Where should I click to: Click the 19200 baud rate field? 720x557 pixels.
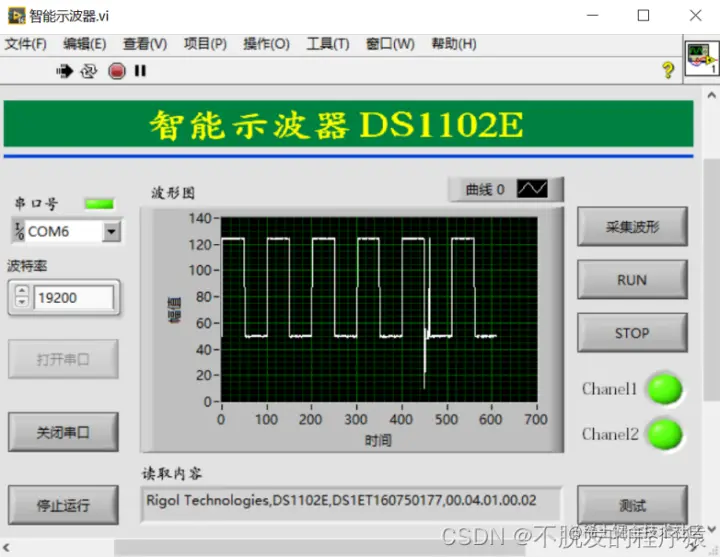(x=73, y=298)
